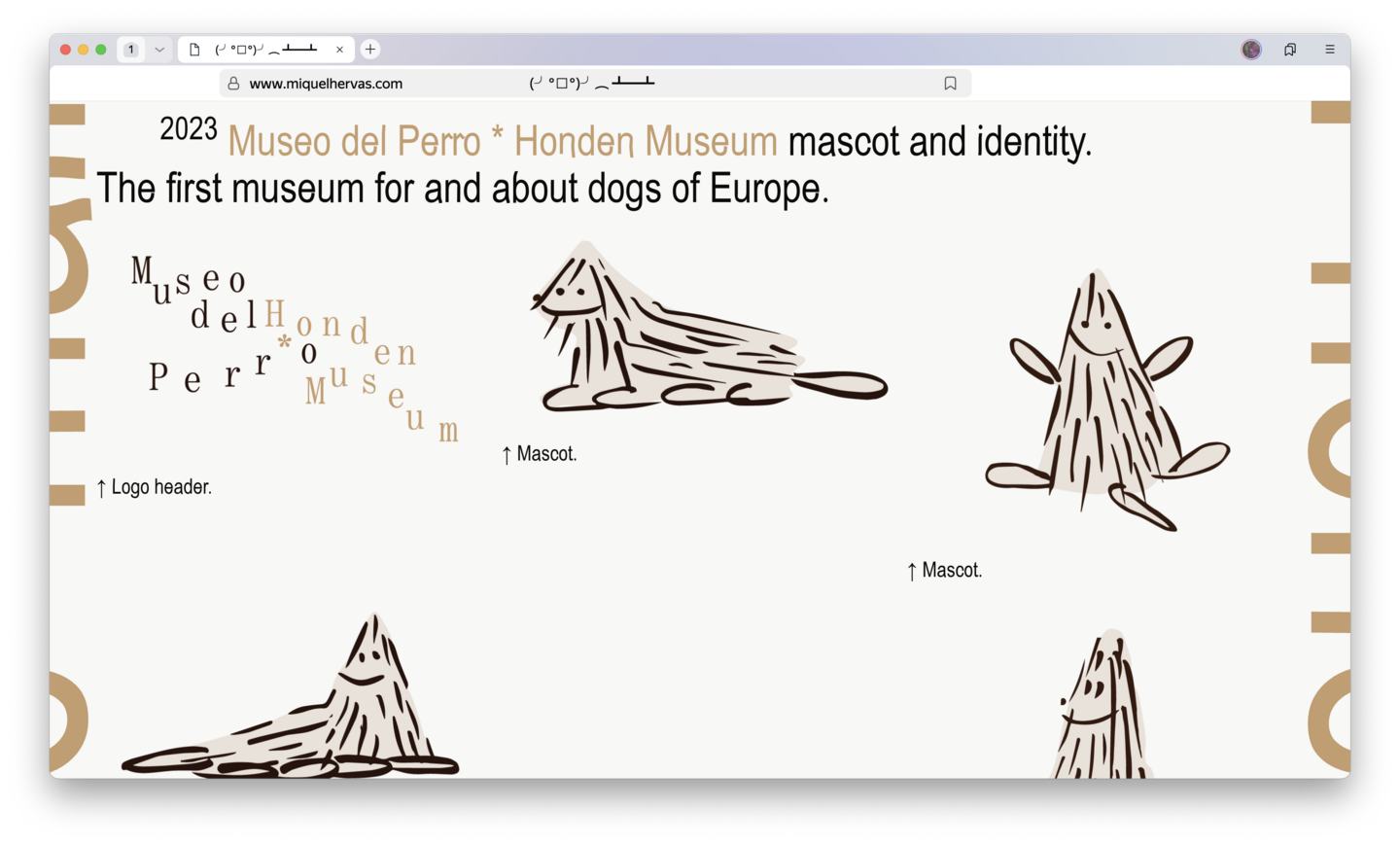
Task: Expand the tab list chevron dropdown
Action: [159, 50]
